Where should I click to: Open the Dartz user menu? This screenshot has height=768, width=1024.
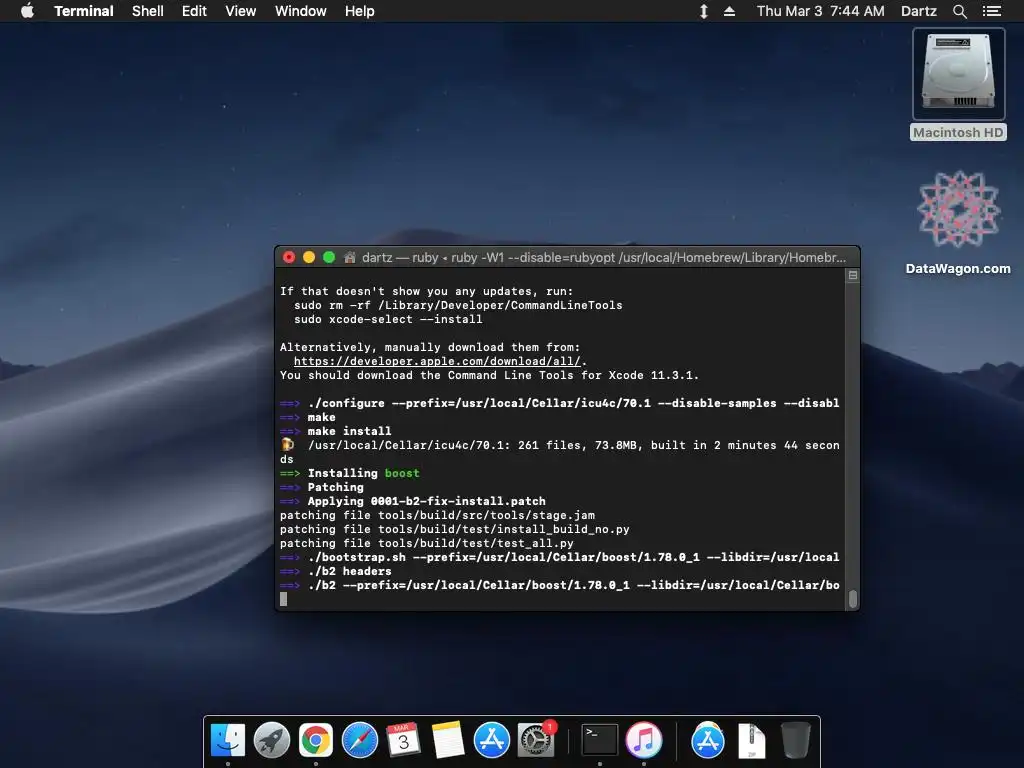[919, 11]
